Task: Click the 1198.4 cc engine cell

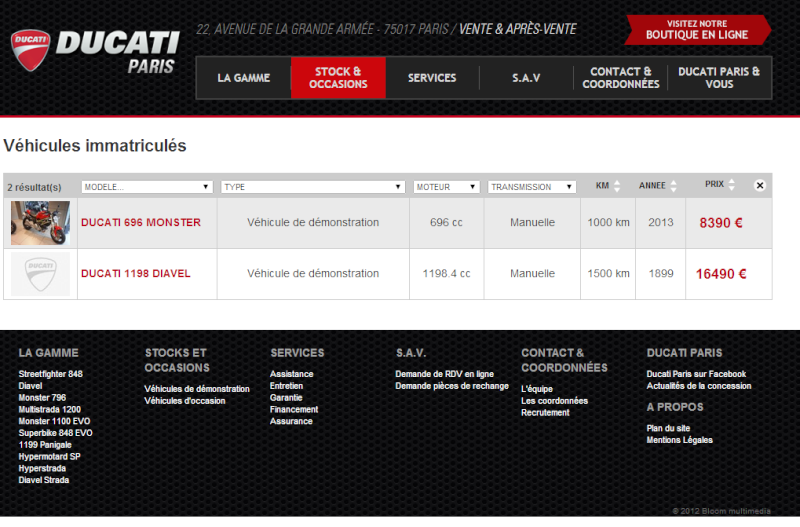Action: point(446,273)
